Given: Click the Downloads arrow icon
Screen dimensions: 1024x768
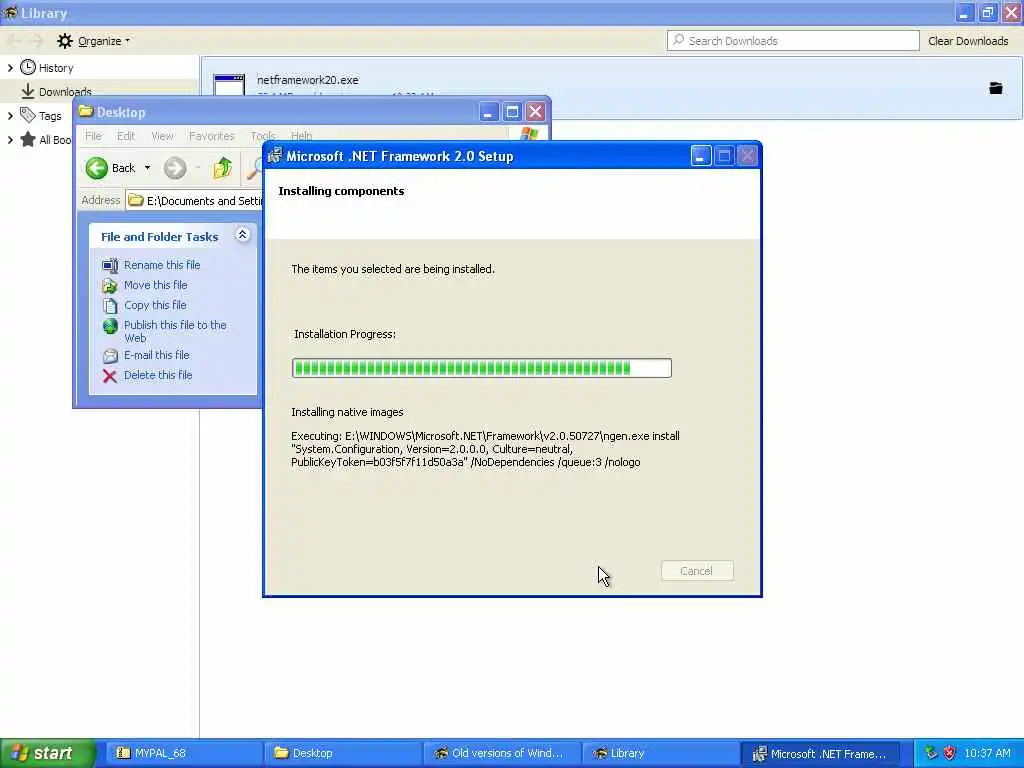Looking at the screenshot, I should tap(27, 91).
